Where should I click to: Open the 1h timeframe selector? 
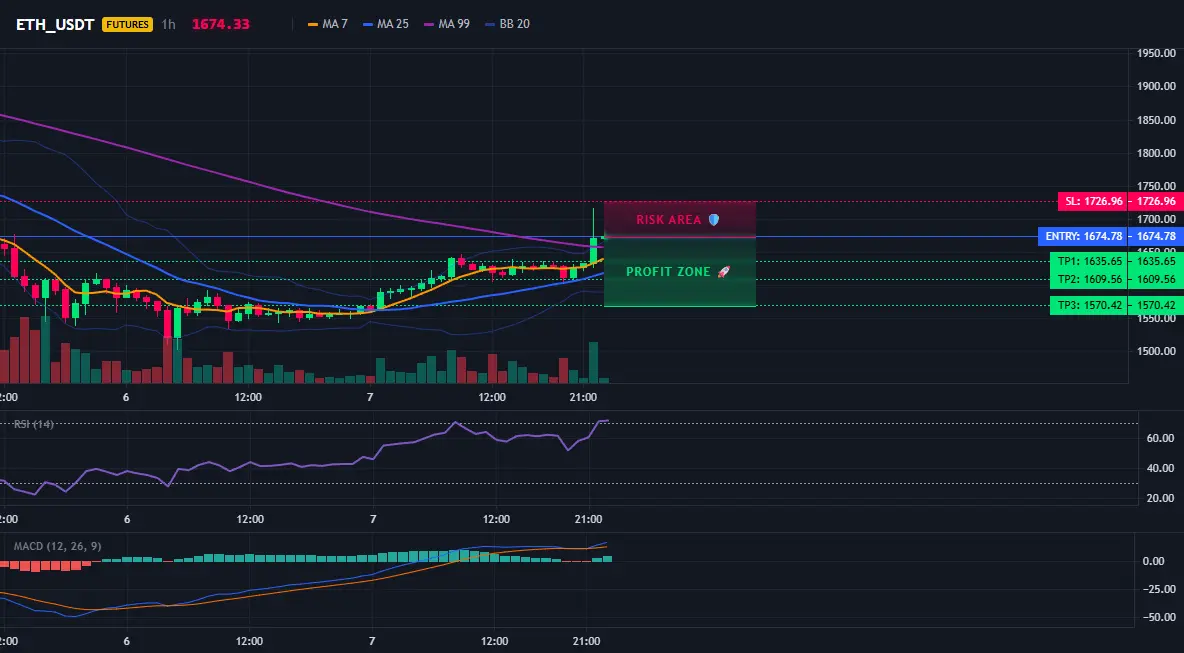[x=168, y=24]
